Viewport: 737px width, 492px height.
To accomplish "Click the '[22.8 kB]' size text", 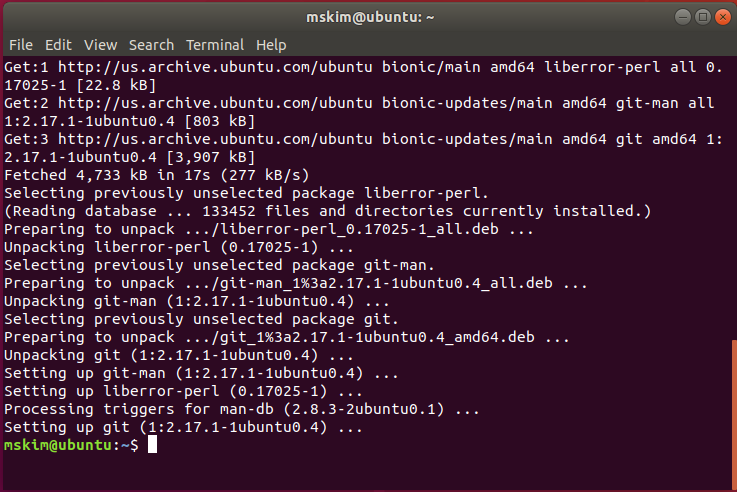I will tap(116, 86).
